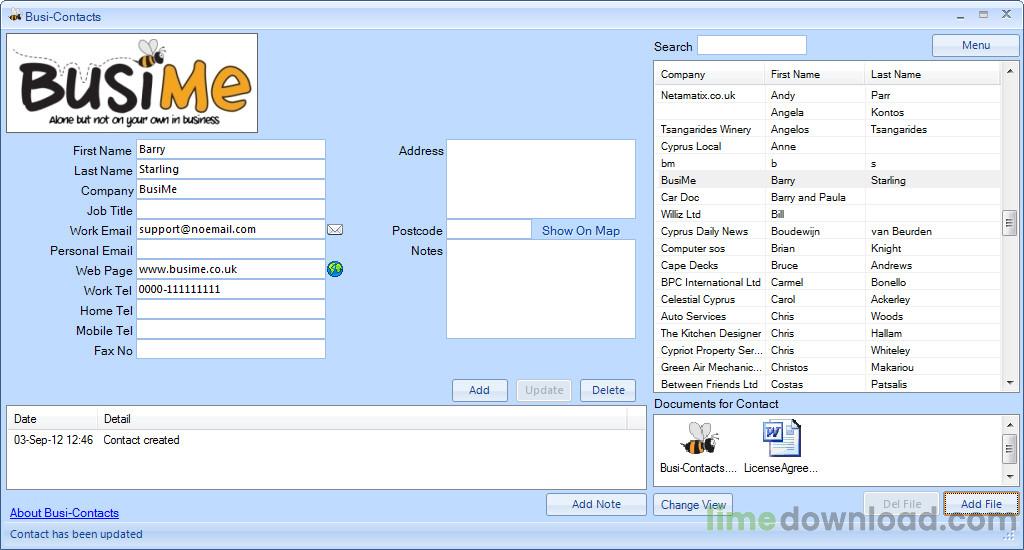Select the Between Friends Ltd row

click(x=827, y=384)
